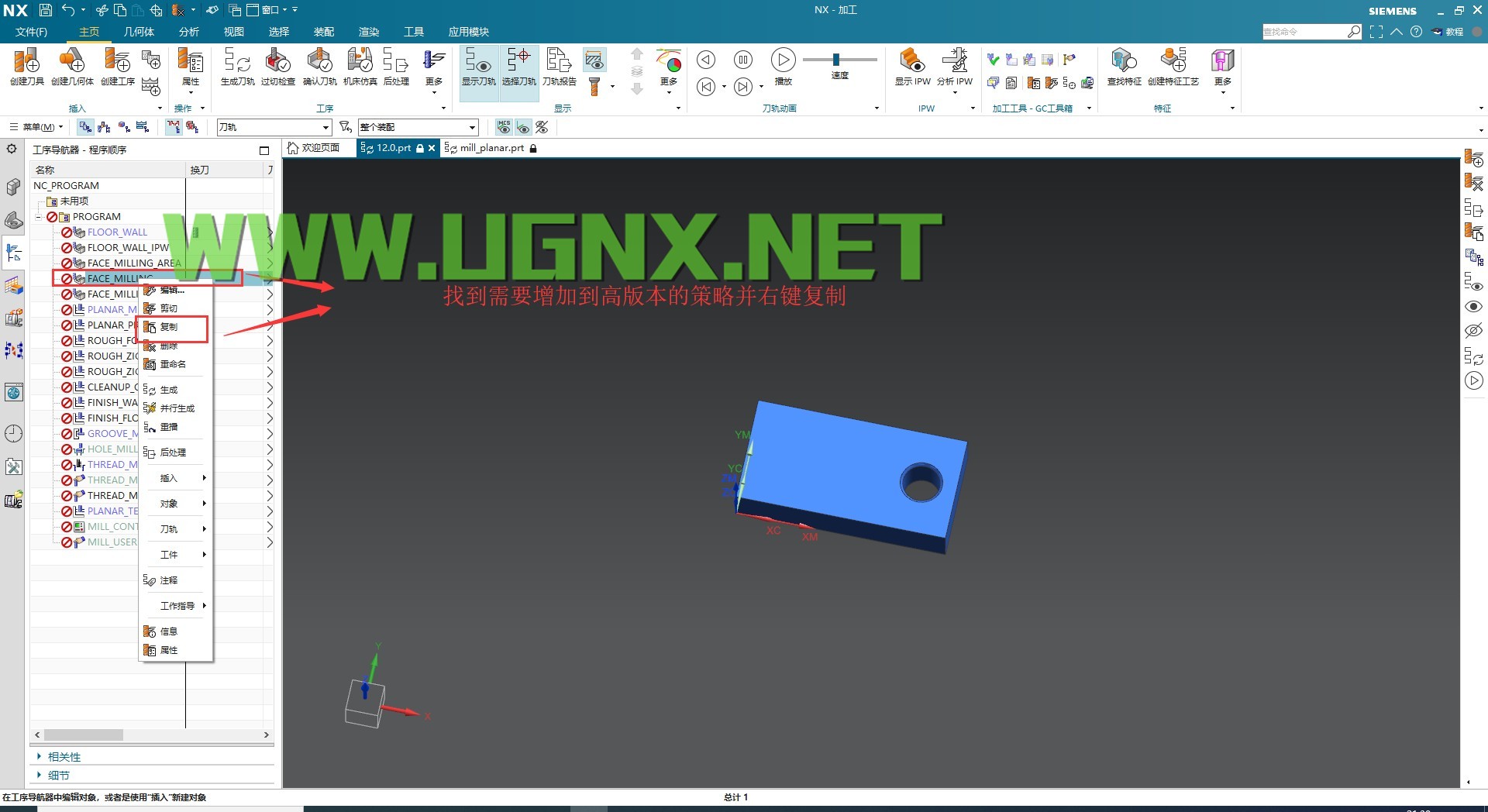Play the tool path animation (播放)

tap(783, 60)
